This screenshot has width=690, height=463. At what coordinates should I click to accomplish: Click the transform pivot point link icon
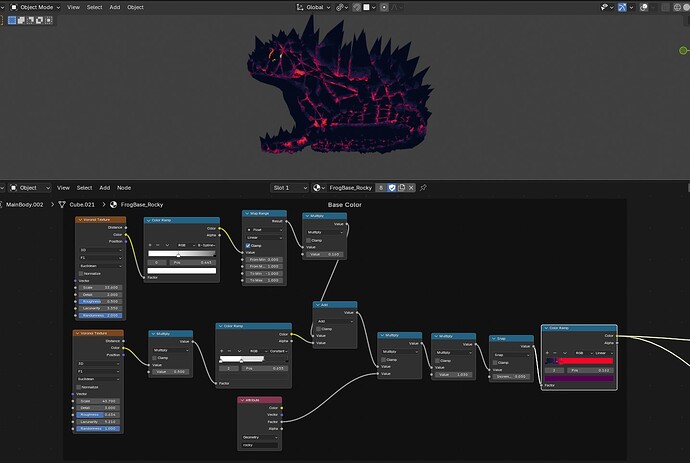pos(342,7)
